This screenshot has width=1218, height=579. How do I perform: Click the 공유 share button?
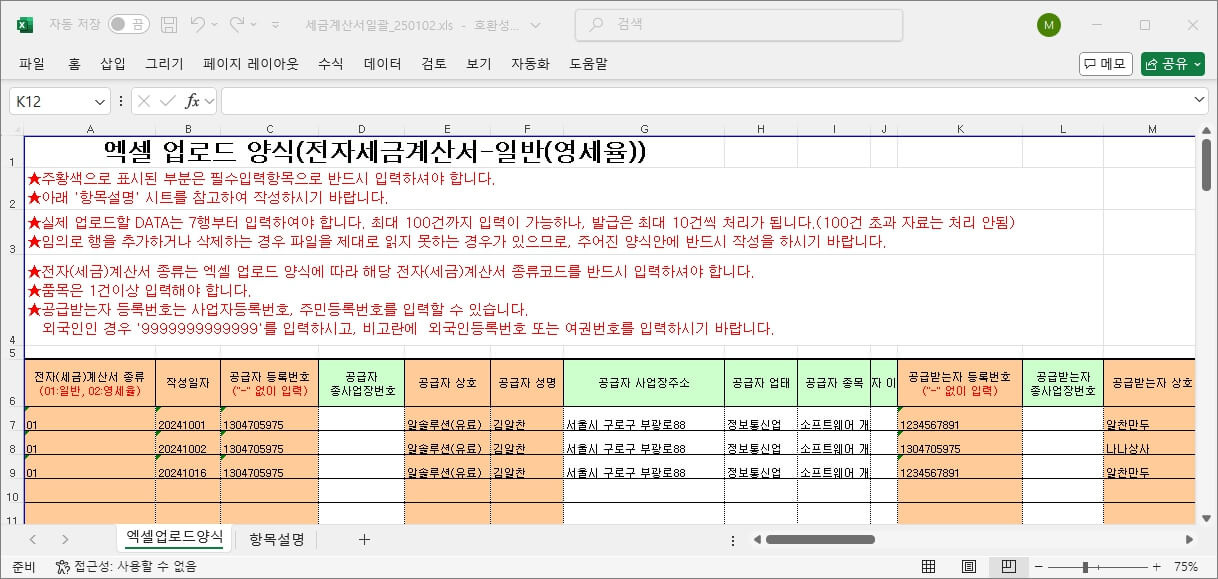[x=1172, y=64]
